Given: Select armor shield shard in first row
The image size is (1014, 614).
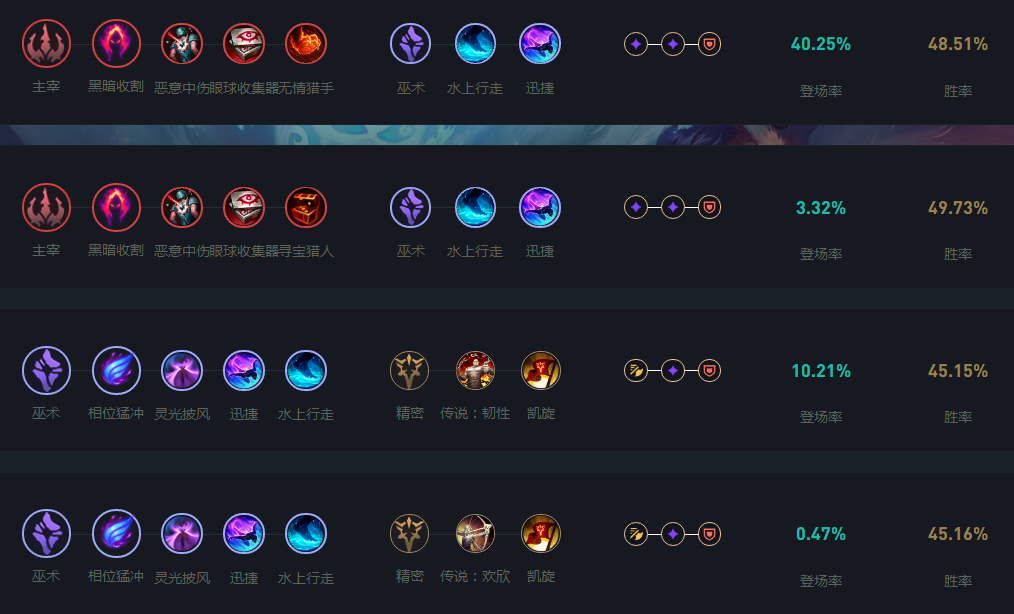Looking at the screenshot, I should (x=709, y=44).
